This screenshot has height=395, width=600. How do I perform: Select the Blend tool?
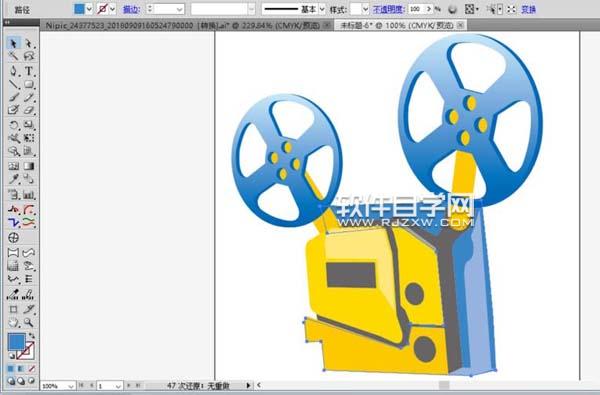[x=29, y=179]
